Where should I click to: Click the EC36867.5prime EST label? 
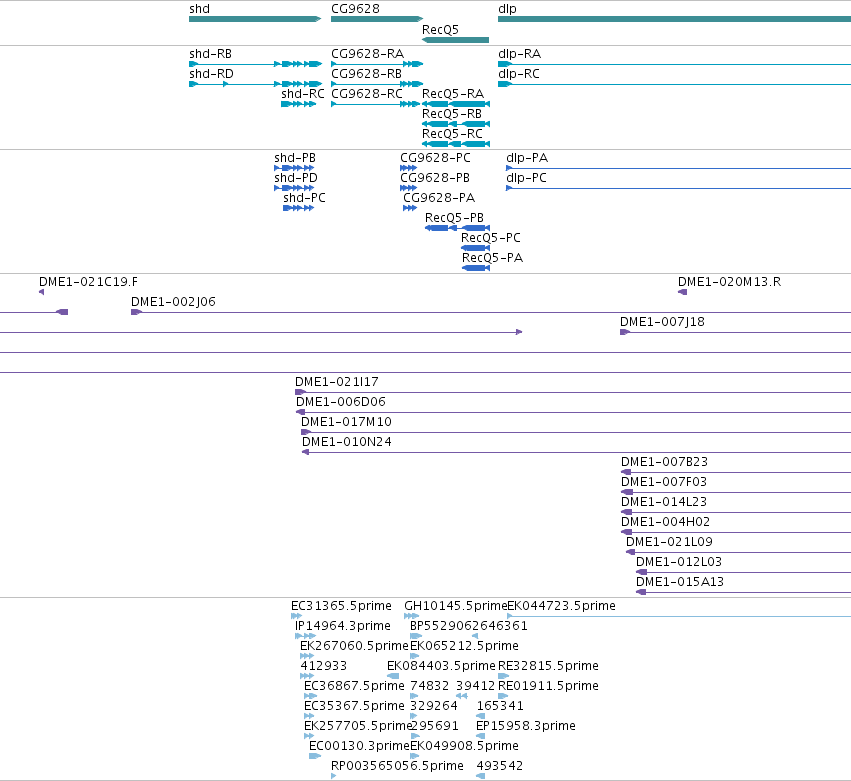click(x=354, y=687)
